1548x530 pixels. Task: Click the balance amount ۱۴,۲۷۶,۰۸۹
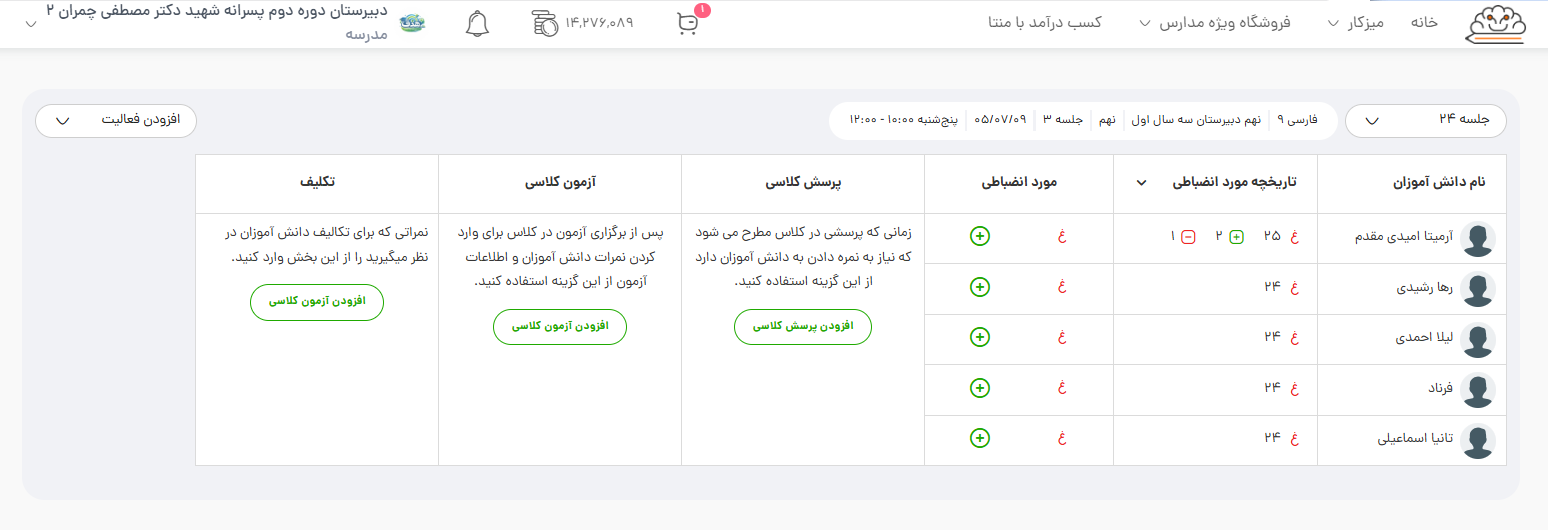click(x=600, y=23)
